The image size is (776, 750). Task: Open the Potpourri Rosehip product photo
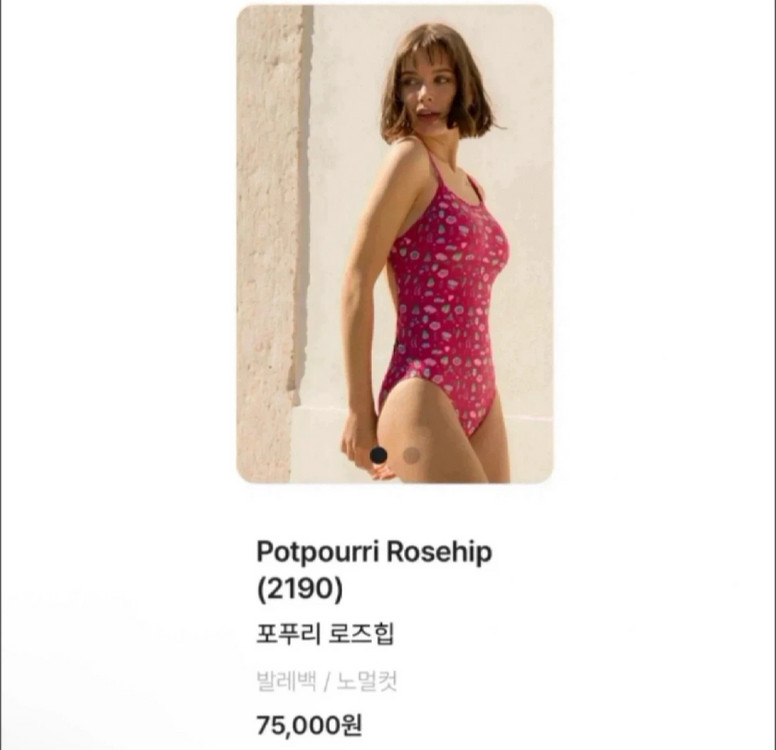[394, 244]
